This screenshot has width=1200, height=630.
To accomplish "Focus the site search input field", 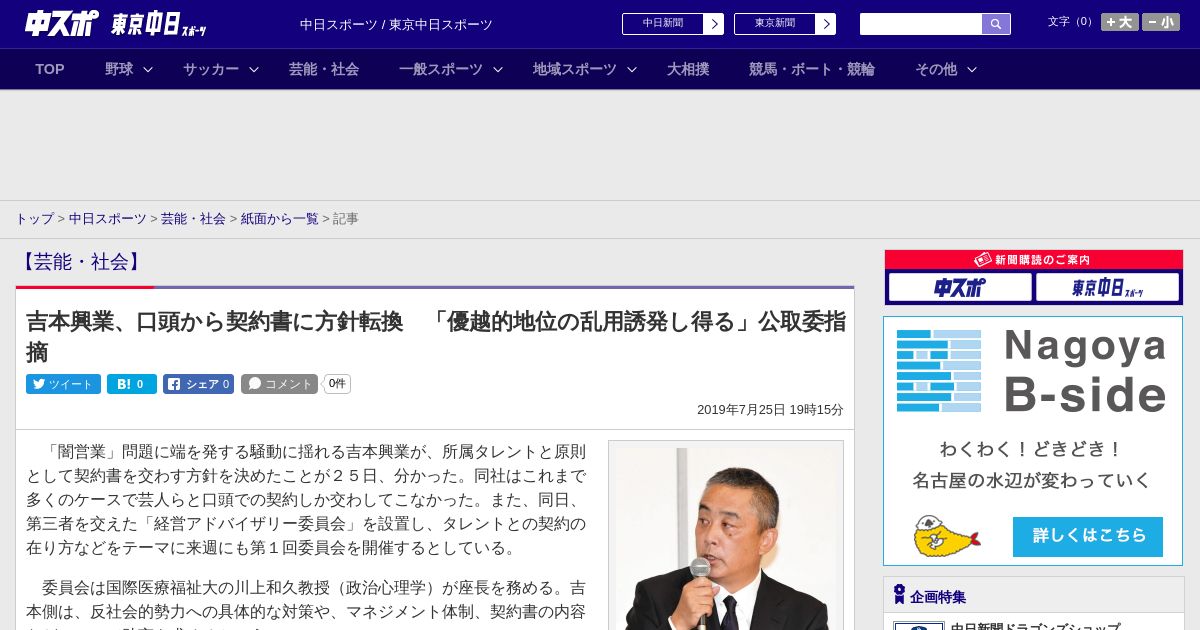I will click(x=921, y=24).
